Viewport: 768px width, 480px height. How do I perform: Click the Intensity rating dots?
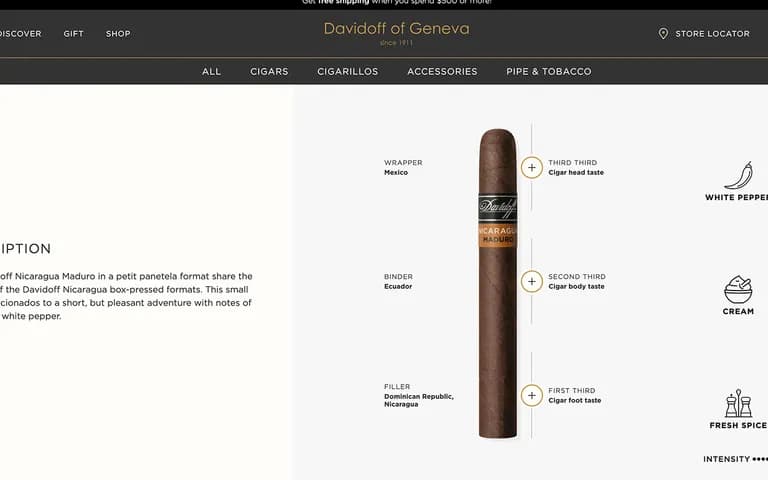click(760, 459)
